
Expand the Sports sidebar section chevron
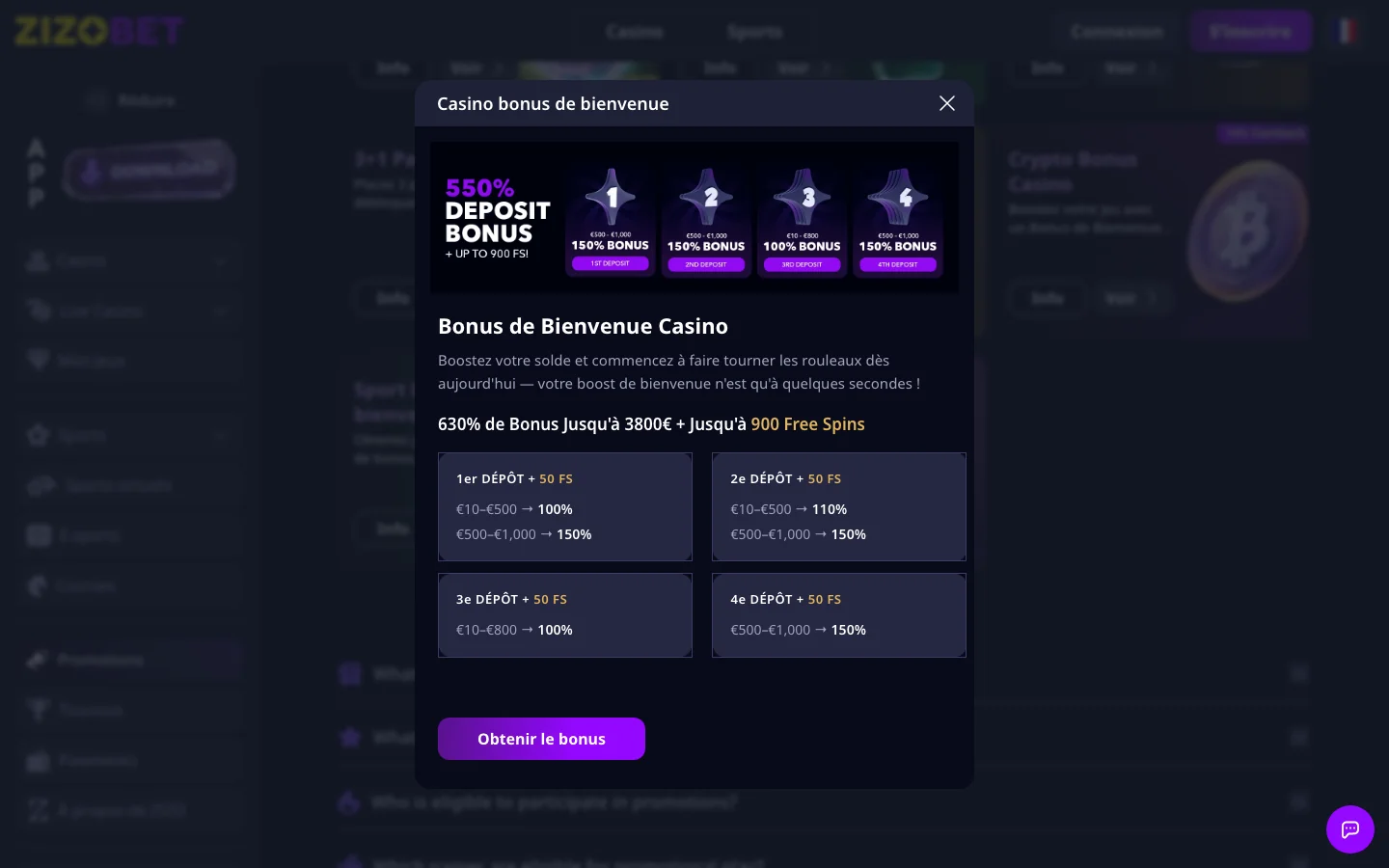coord(221,435)
